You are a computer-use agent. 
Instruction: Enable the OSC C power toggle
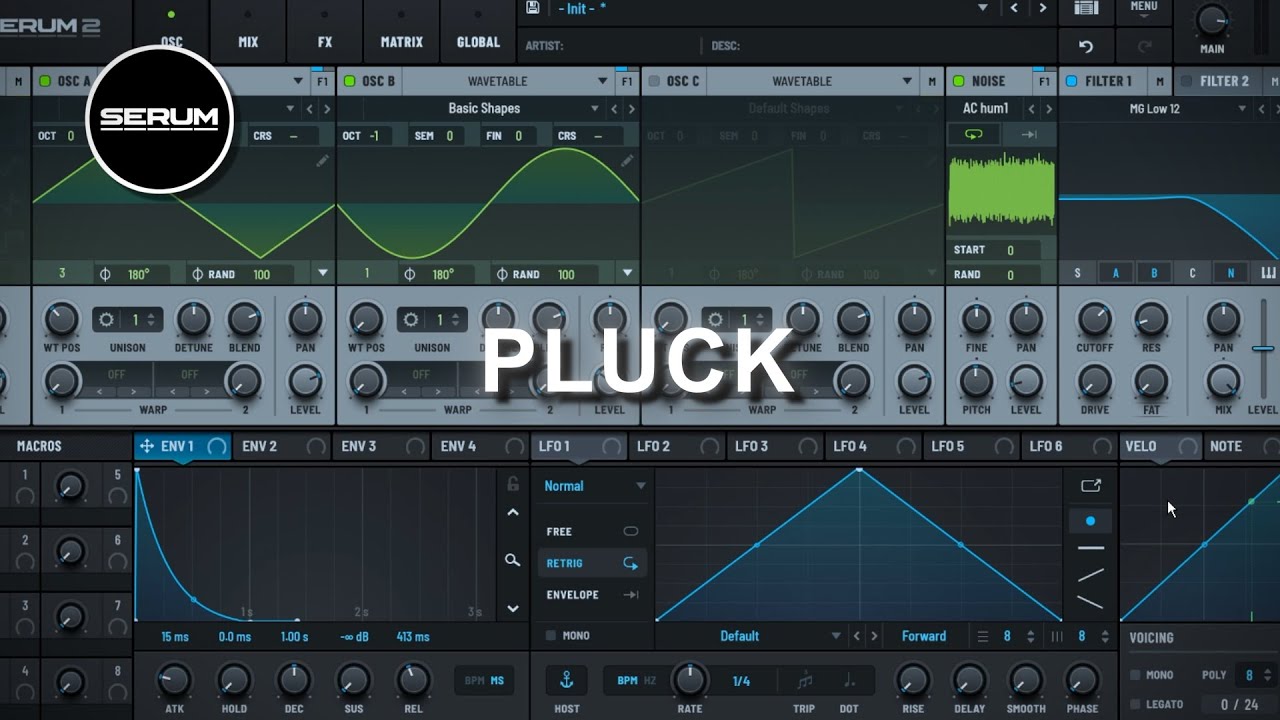click(654, 81)
